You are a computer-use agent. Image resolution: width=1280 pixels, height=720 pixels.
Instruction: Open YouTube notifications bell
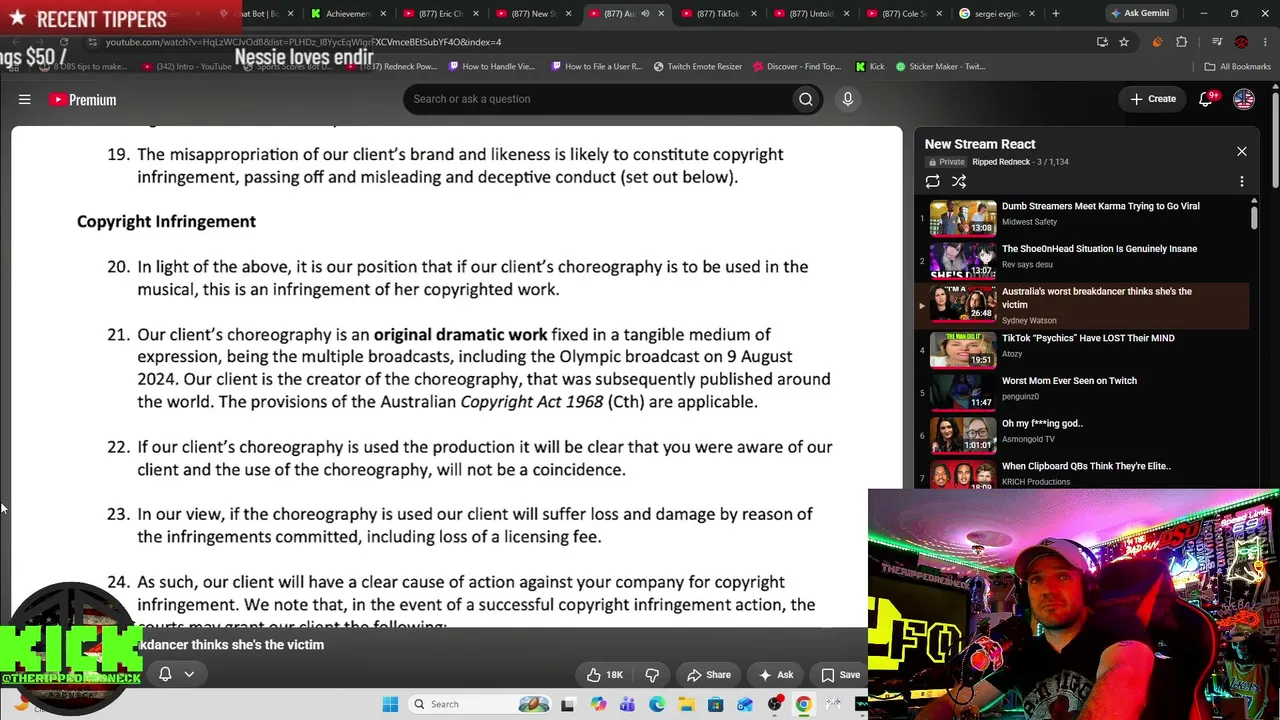[x=1206, y=99]
